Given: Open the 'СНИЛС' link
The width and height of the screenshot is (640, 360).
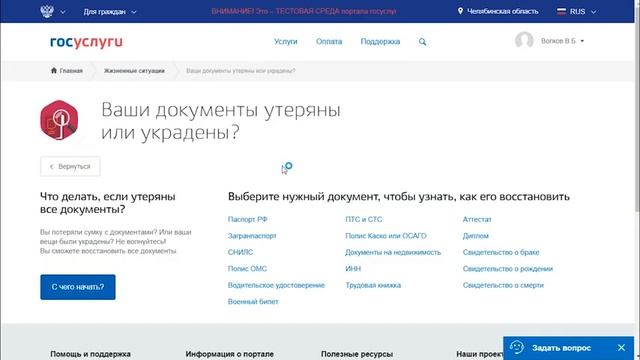Looking at the screenshot, I should (x=240, y=252).
